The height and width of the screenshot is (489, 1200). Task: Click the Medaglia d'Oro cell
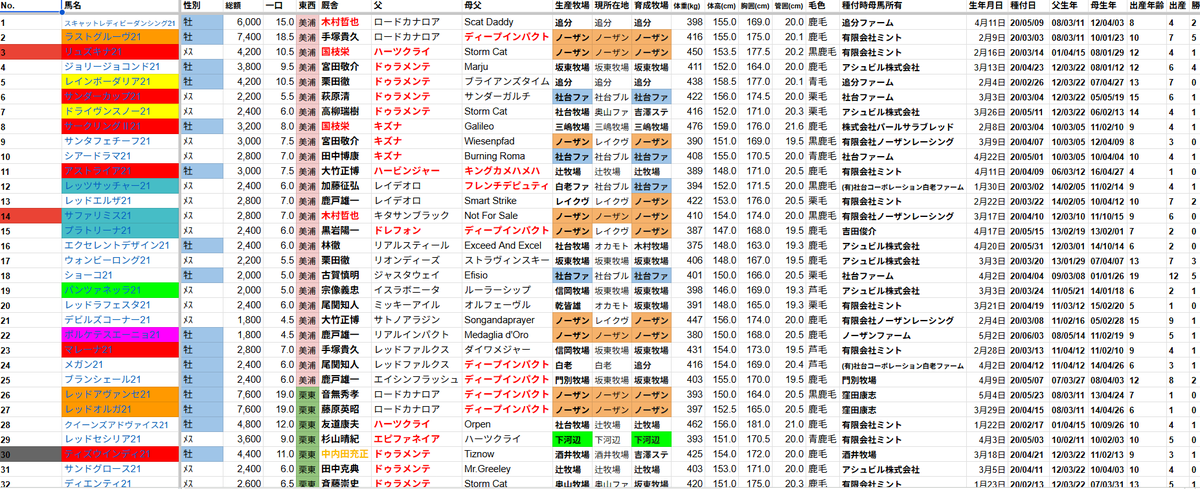click(507, 334)
